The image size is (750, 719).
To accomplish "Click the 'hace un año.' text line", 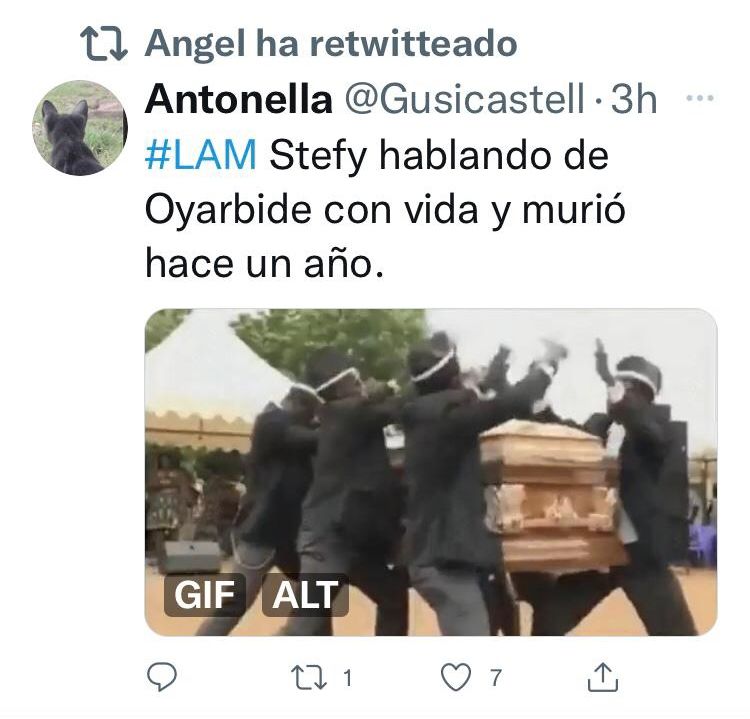I will pyautogui.click(x=265, y=264).
